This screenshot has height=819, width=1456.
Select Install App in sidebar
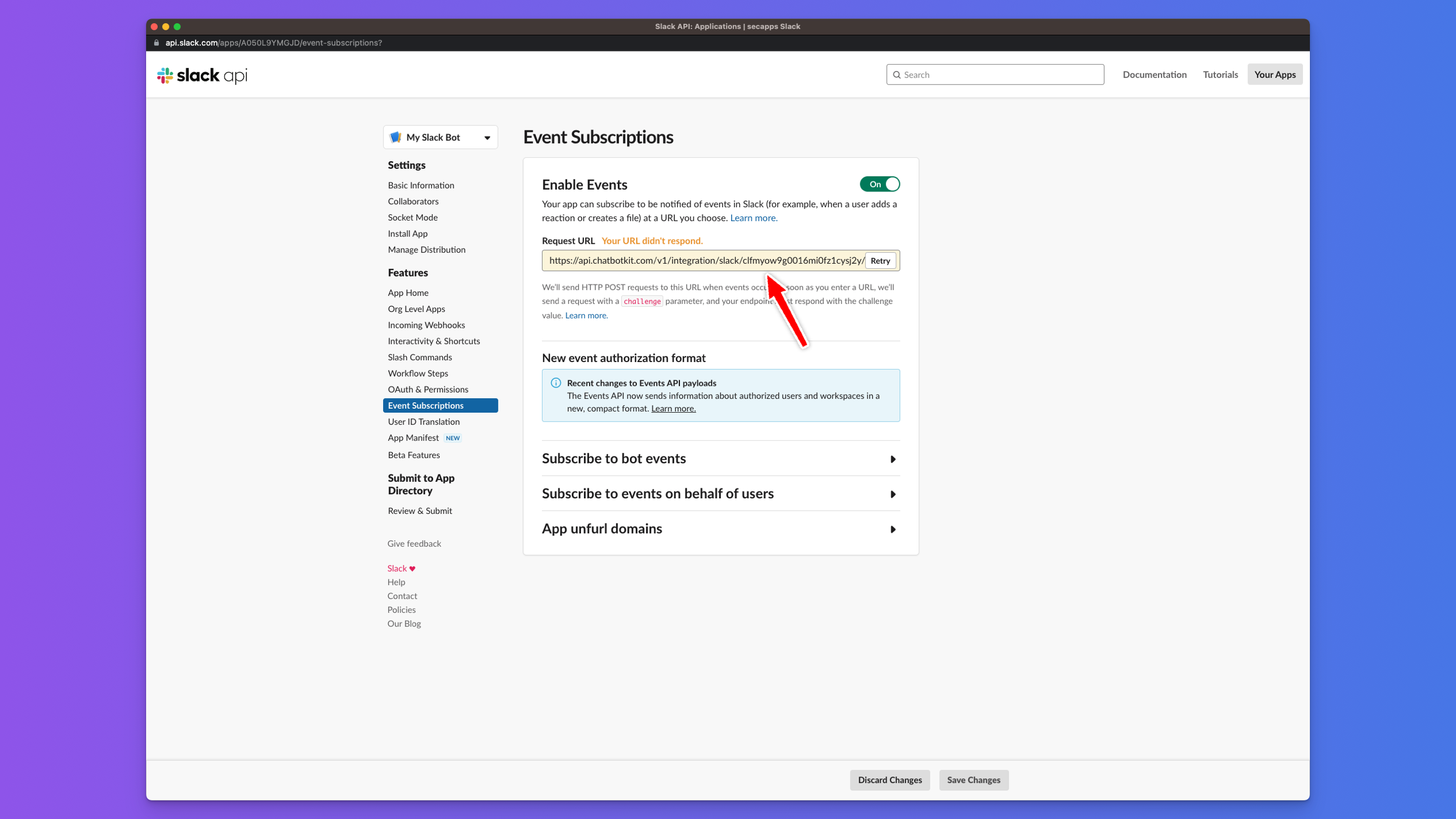tap(408, 234)
